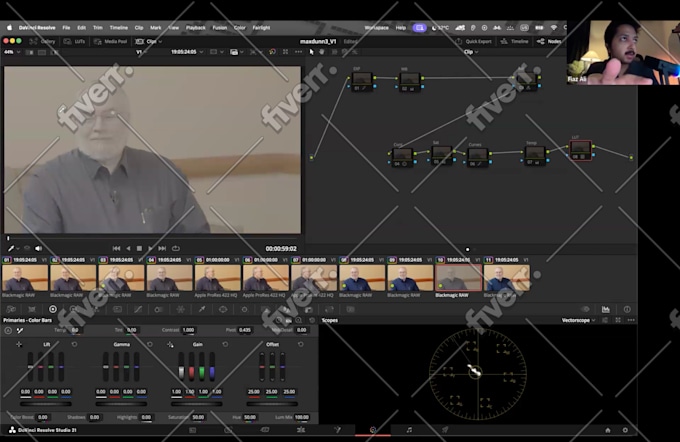This screenshot has width=680, height=442.
Task: Open the Power Window palette icon
Action: pyautogui.click(x=223, y=309)
